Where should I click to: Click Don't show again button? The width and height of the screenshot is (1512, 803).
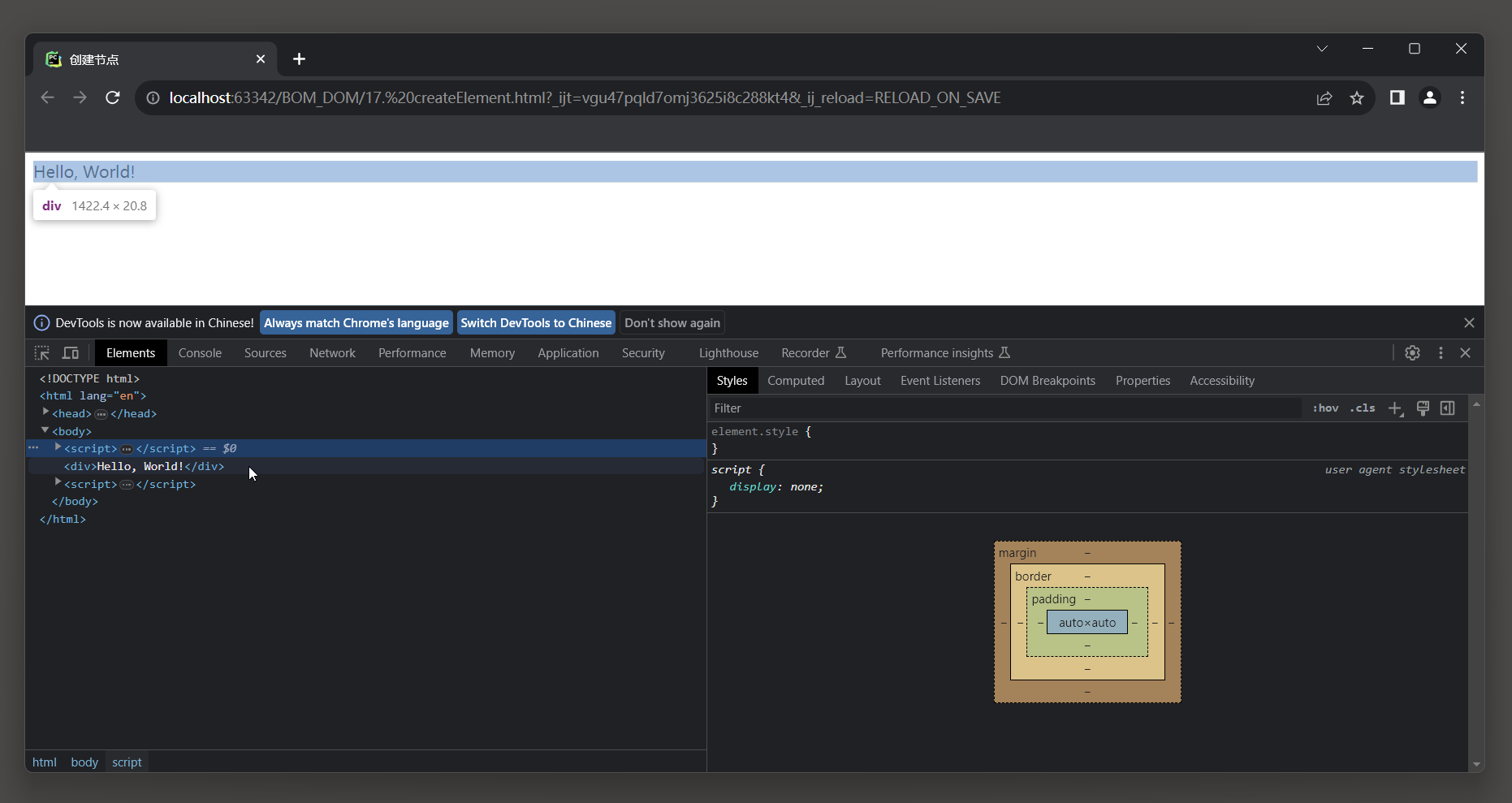click(672, 323)
